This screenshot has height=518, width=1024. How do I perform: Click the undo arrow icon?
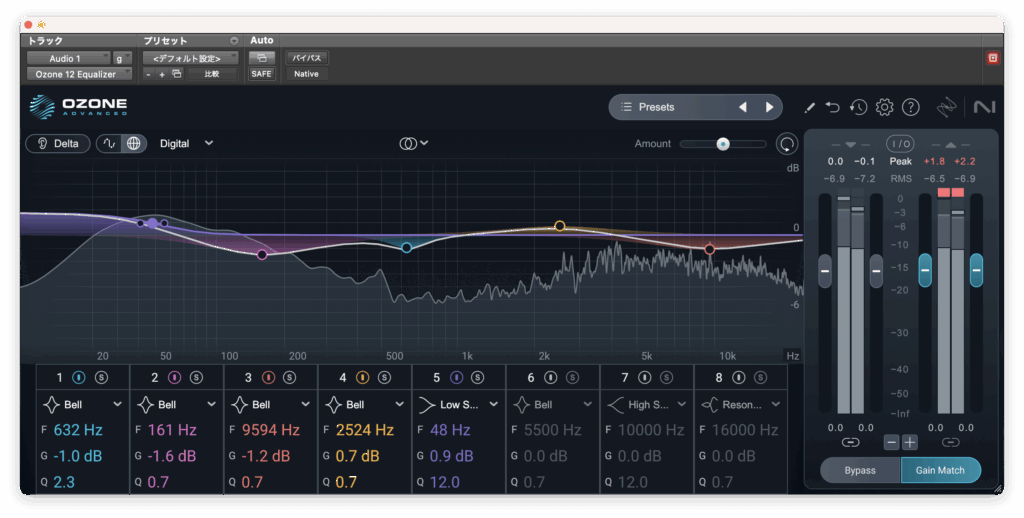pyautogui.click(x=833, y=107)
